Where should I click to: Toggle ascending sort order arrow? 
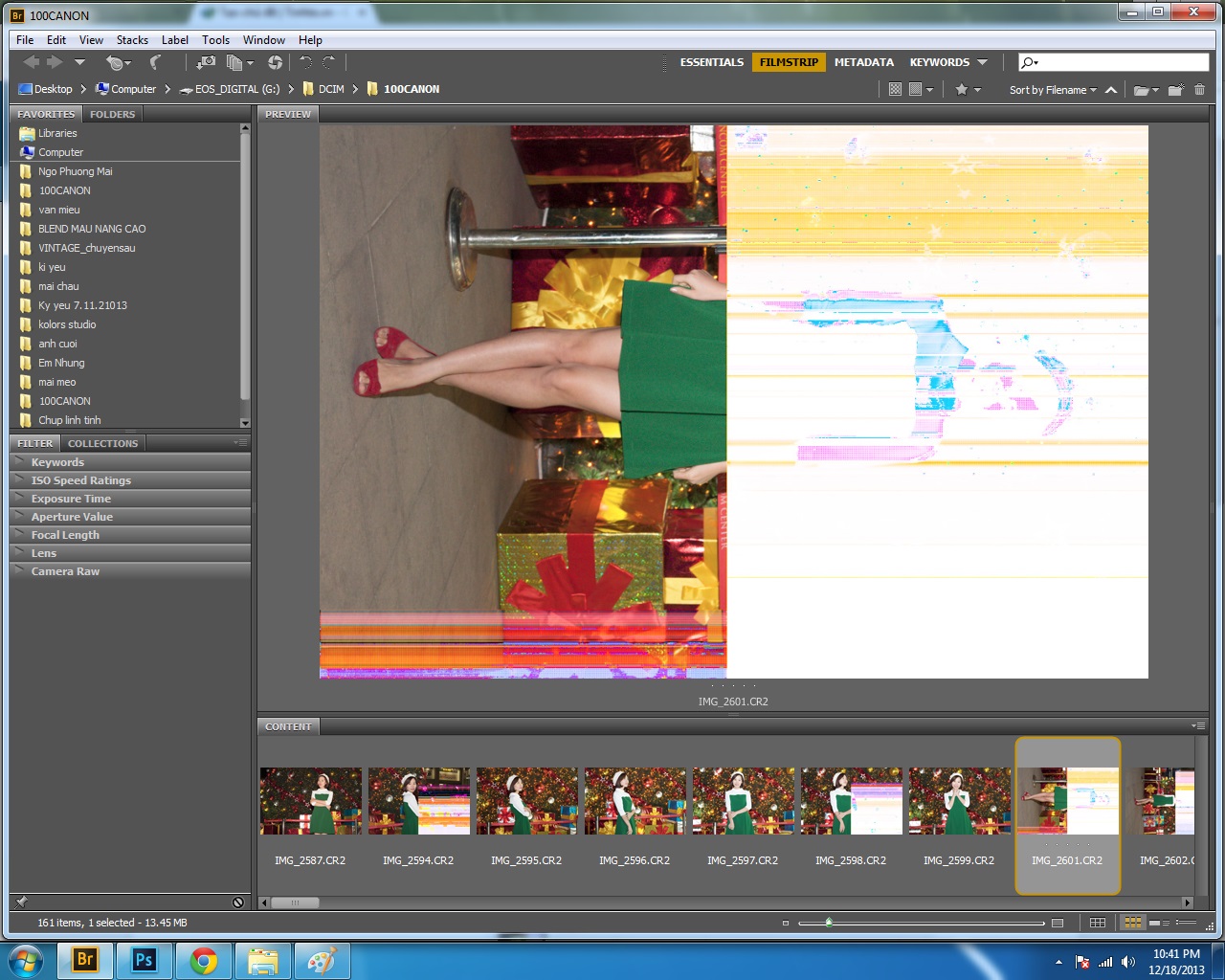[x=1111, y=90]
